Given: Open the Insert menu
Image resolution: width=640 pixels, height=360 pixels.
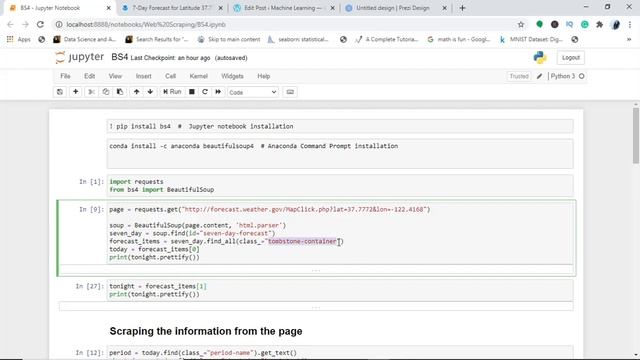Looking at the screenshot, I should point(143,76).
